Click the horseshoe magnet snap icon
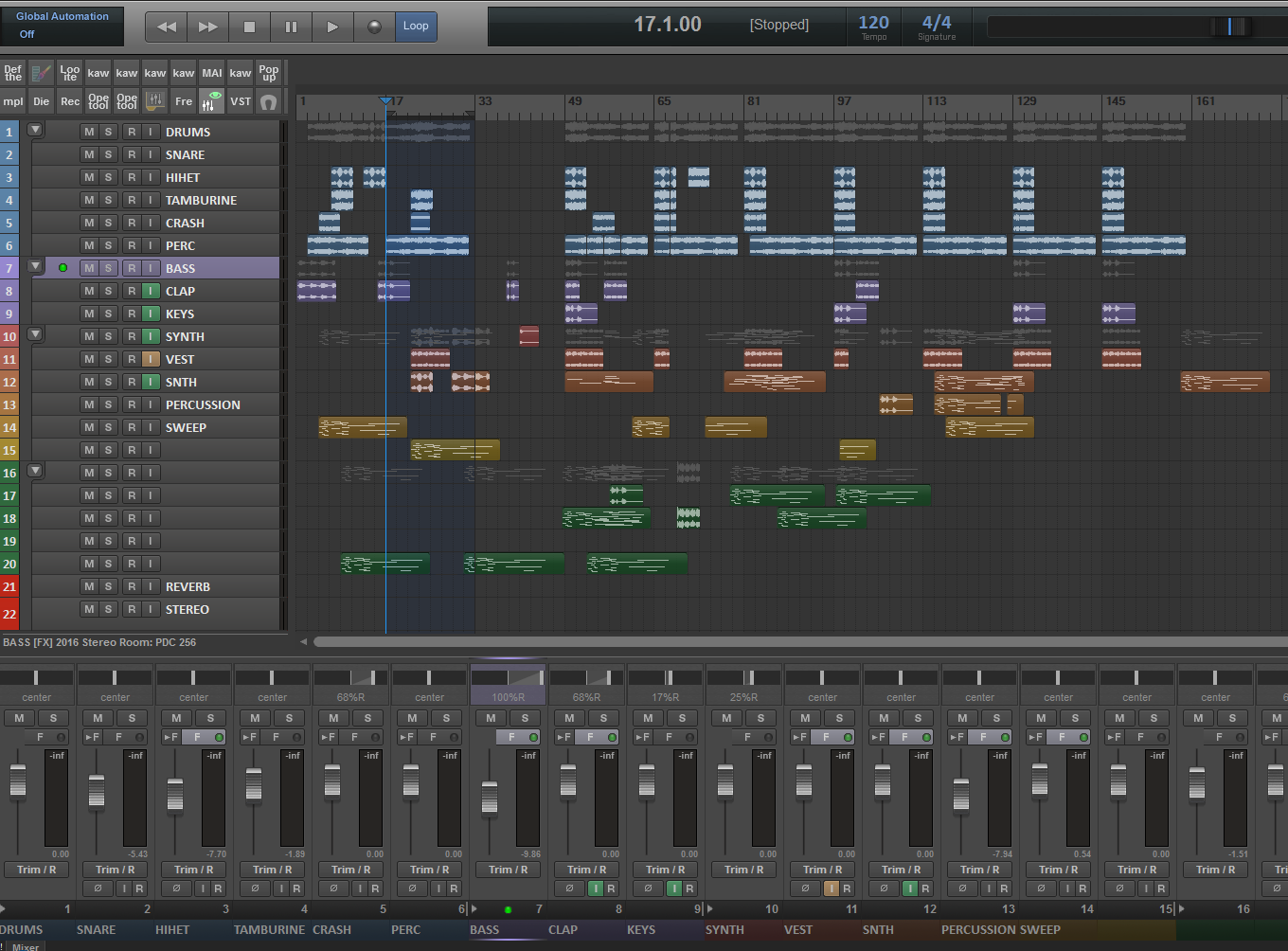This screenshot has height=951, width=1288. point(269,101)
